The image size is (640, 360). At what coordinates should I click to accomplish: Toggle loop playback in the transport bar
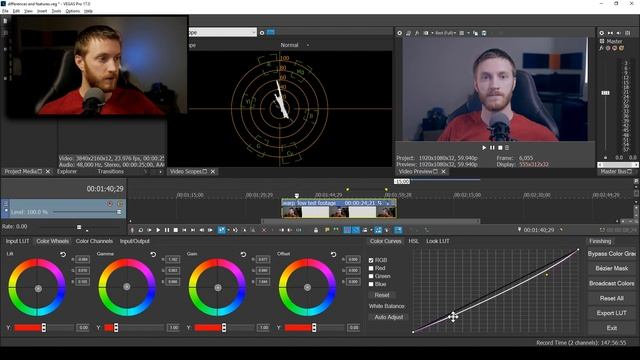(141, 230)
